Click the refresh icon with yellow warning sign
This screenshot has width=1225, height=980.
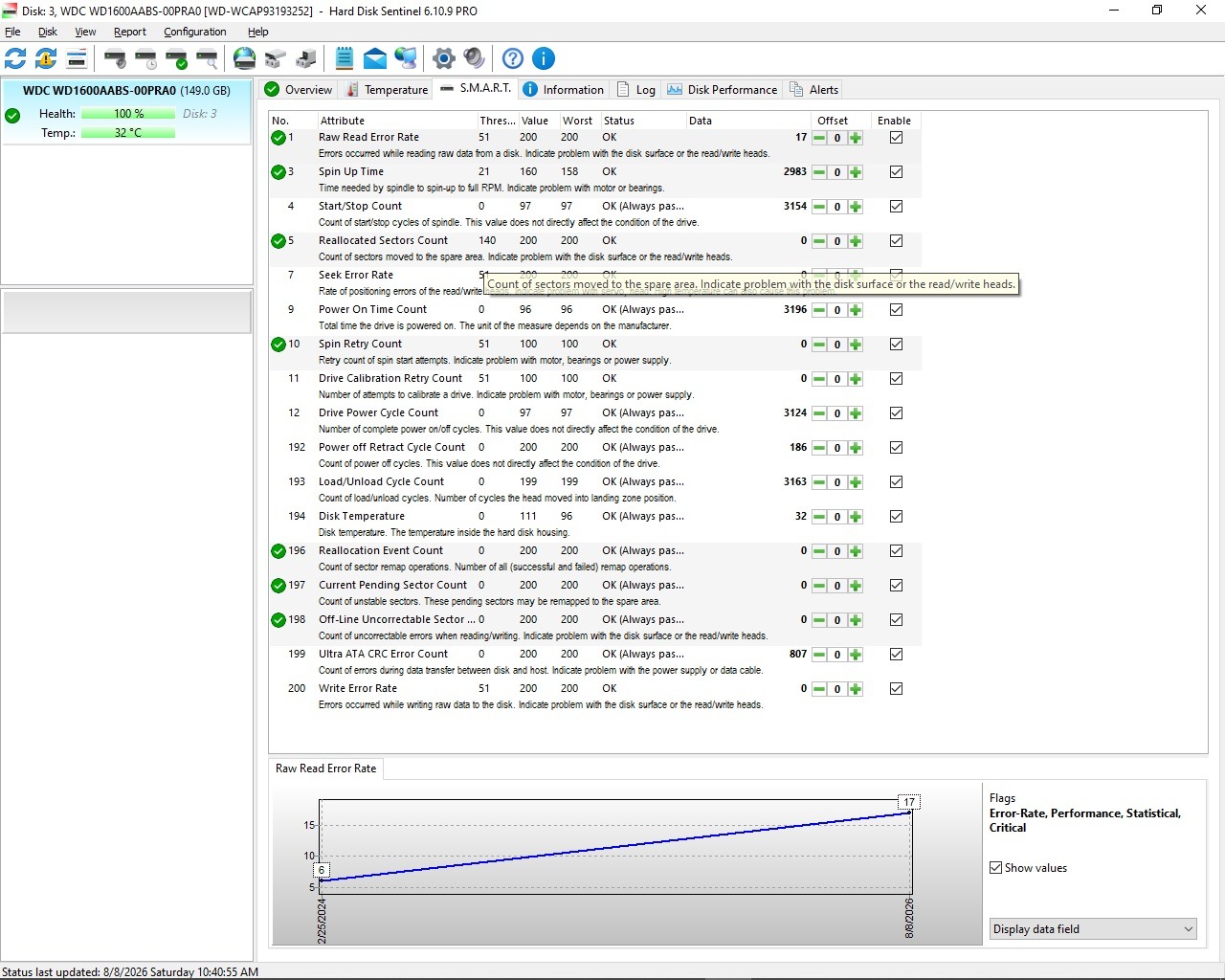click(46, 58)
